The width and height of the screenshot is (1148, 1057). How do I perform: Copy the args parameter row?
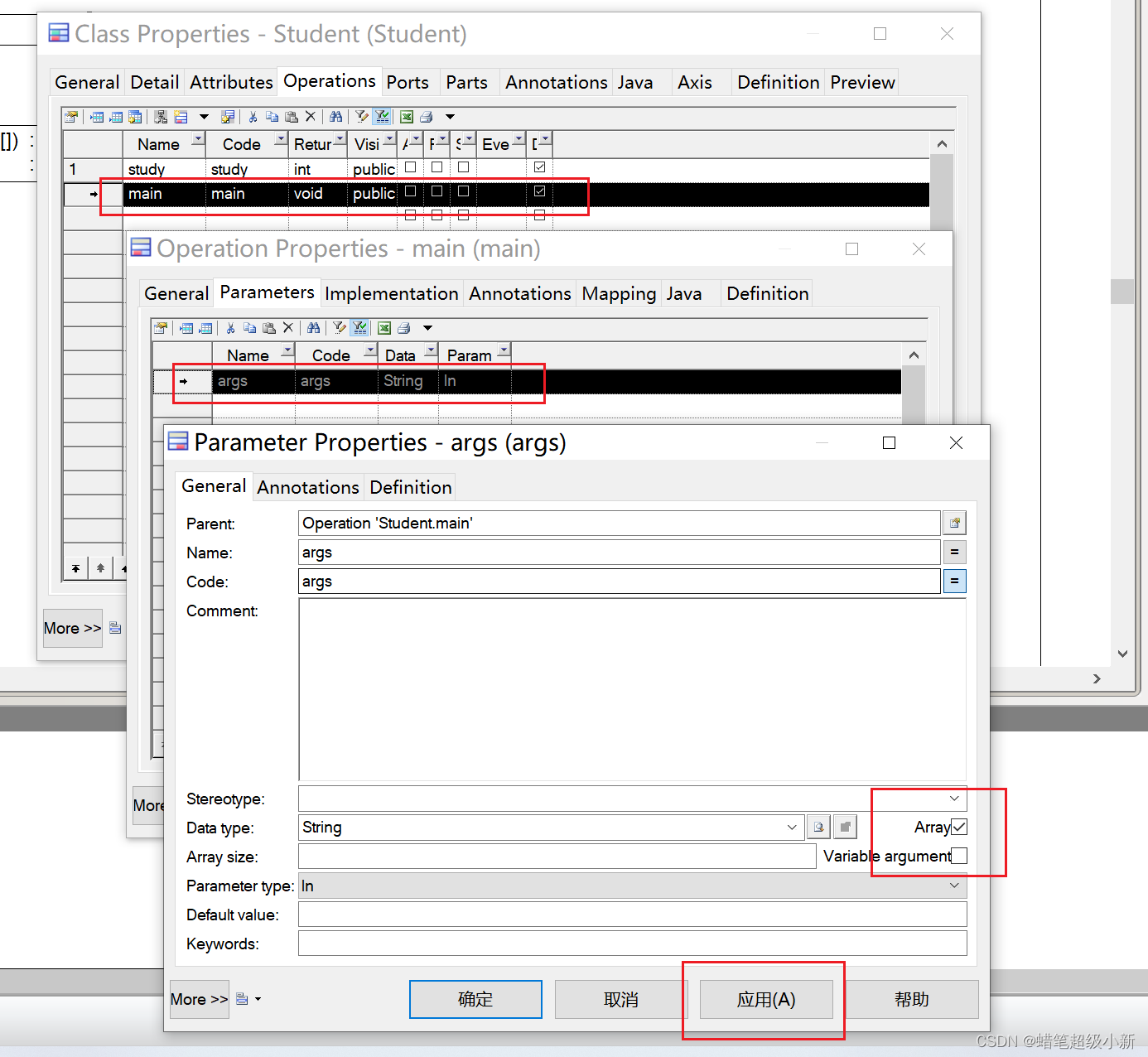coord(249,327)
